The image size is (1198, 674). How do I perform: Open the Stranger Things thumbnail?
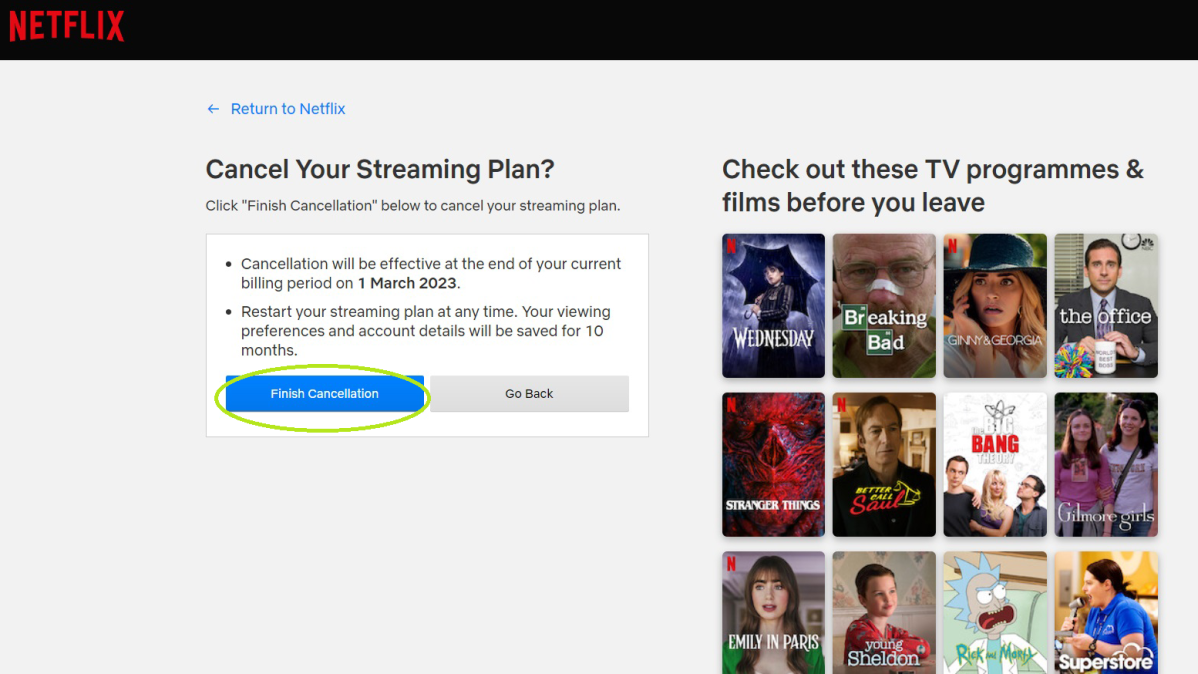click(x=773, y=465)
